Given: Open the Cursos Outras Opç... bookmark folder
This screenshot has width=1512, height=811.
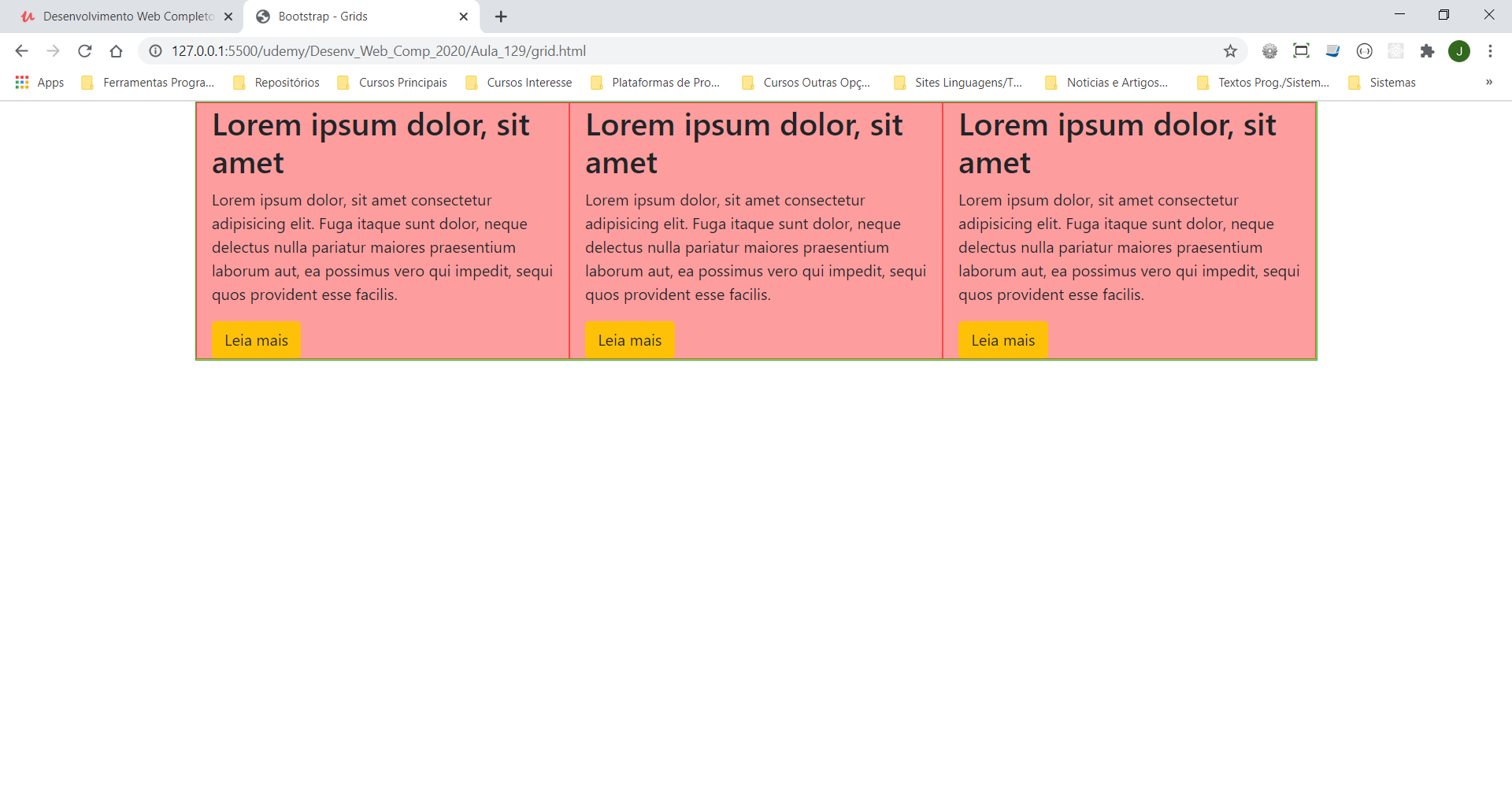Looking at the screenshot, I should 806,83.
